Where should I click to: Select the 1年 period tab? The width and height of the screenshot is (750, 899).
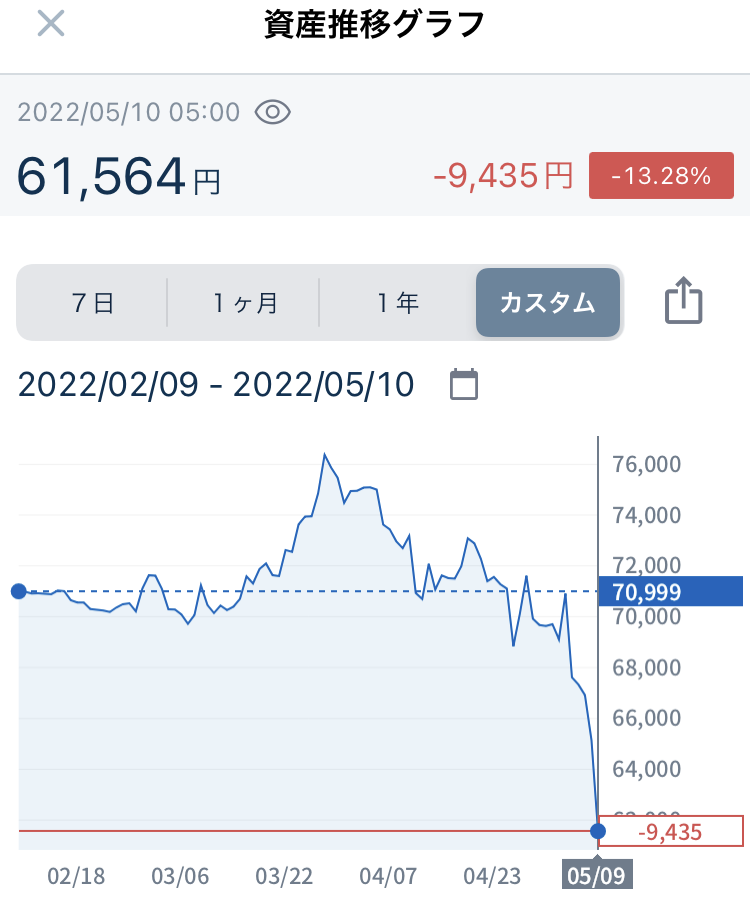tap(397, 303)
